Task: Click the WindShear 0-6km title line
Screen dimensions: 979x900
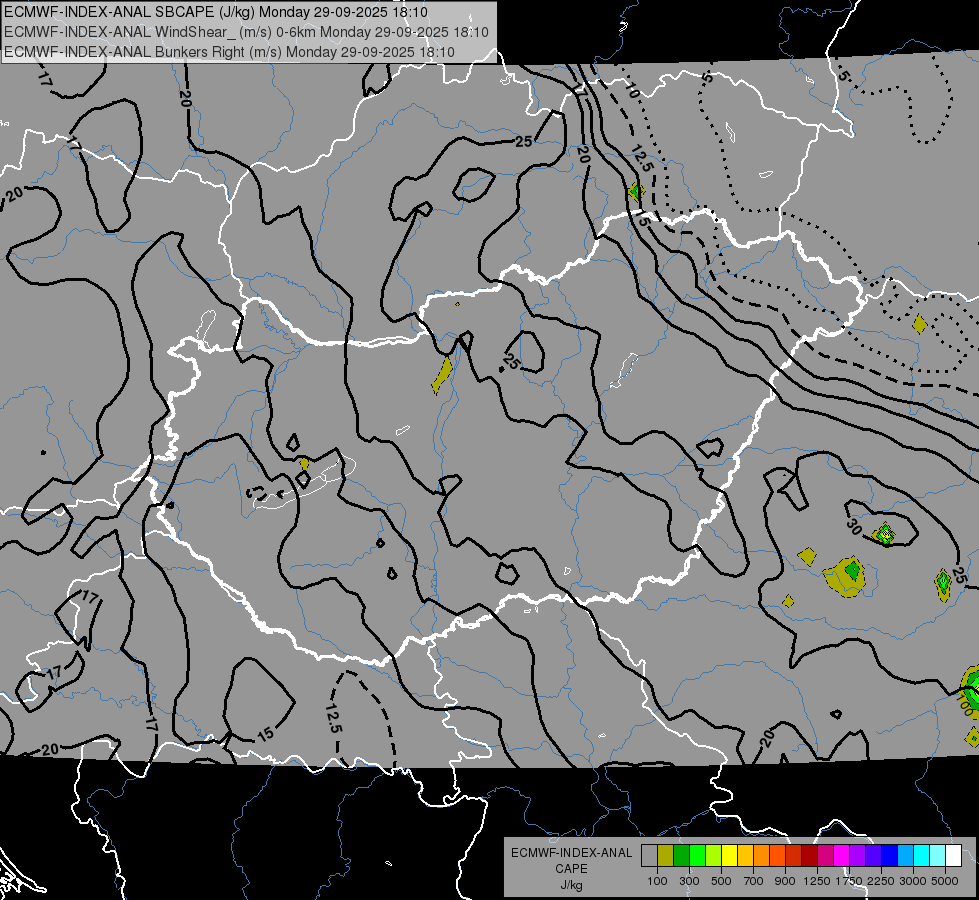Action: 246,32
